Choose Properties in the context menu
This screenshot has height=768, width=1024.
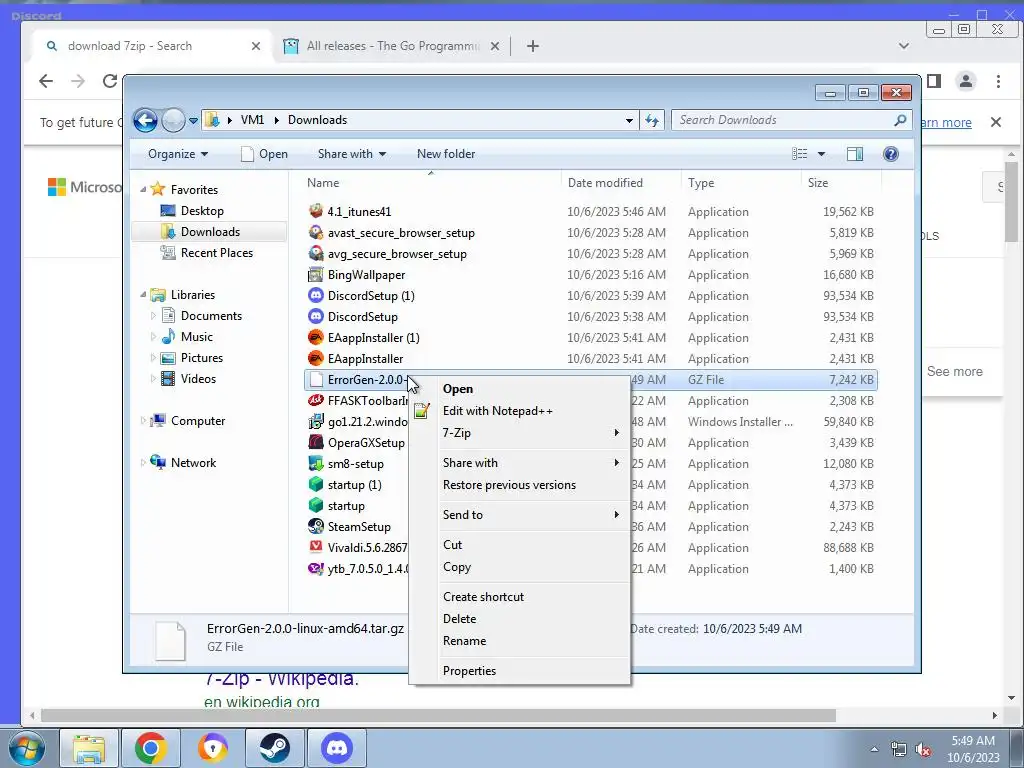[x=520, y=671]
